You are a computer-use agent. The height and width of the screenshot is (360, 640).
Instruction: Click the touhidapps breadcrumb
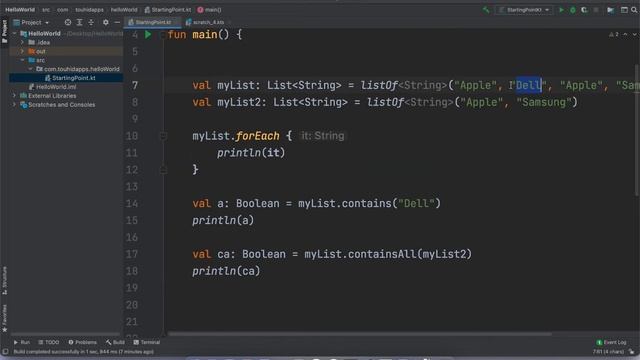point(89,10)
